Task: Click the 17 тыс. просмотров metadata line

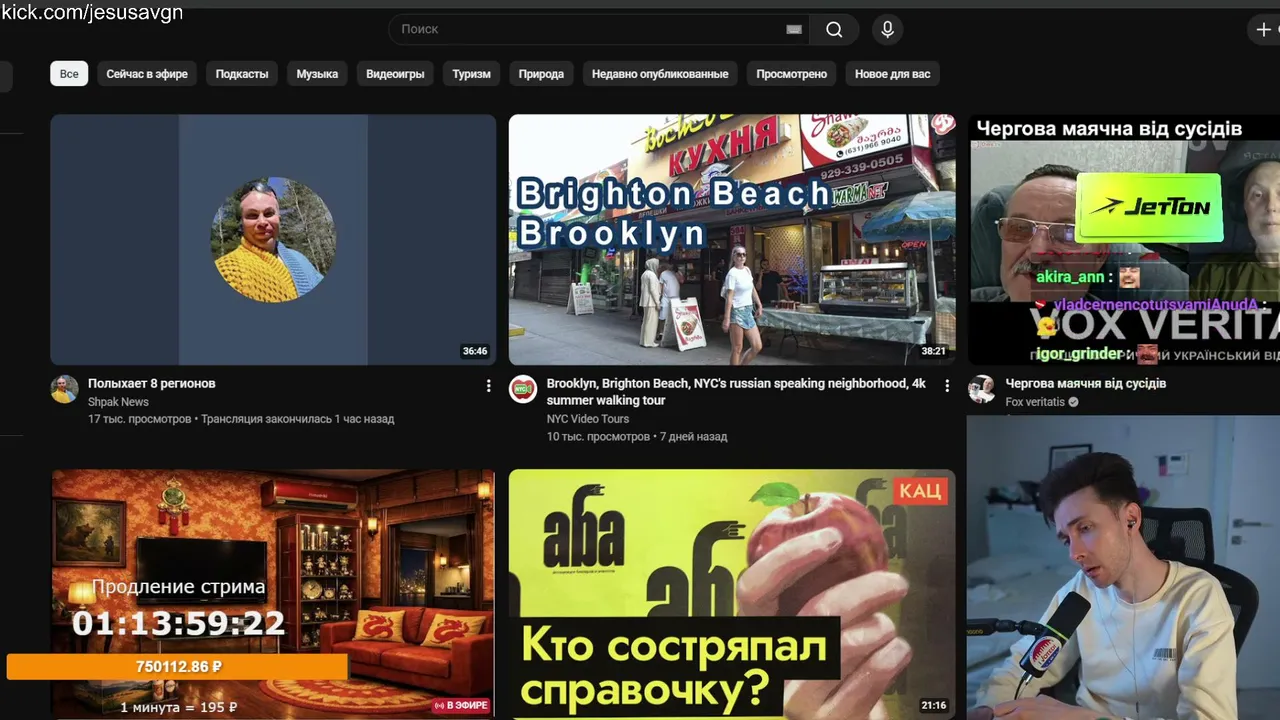Action: pyautogui.click(x=241, y=419)
